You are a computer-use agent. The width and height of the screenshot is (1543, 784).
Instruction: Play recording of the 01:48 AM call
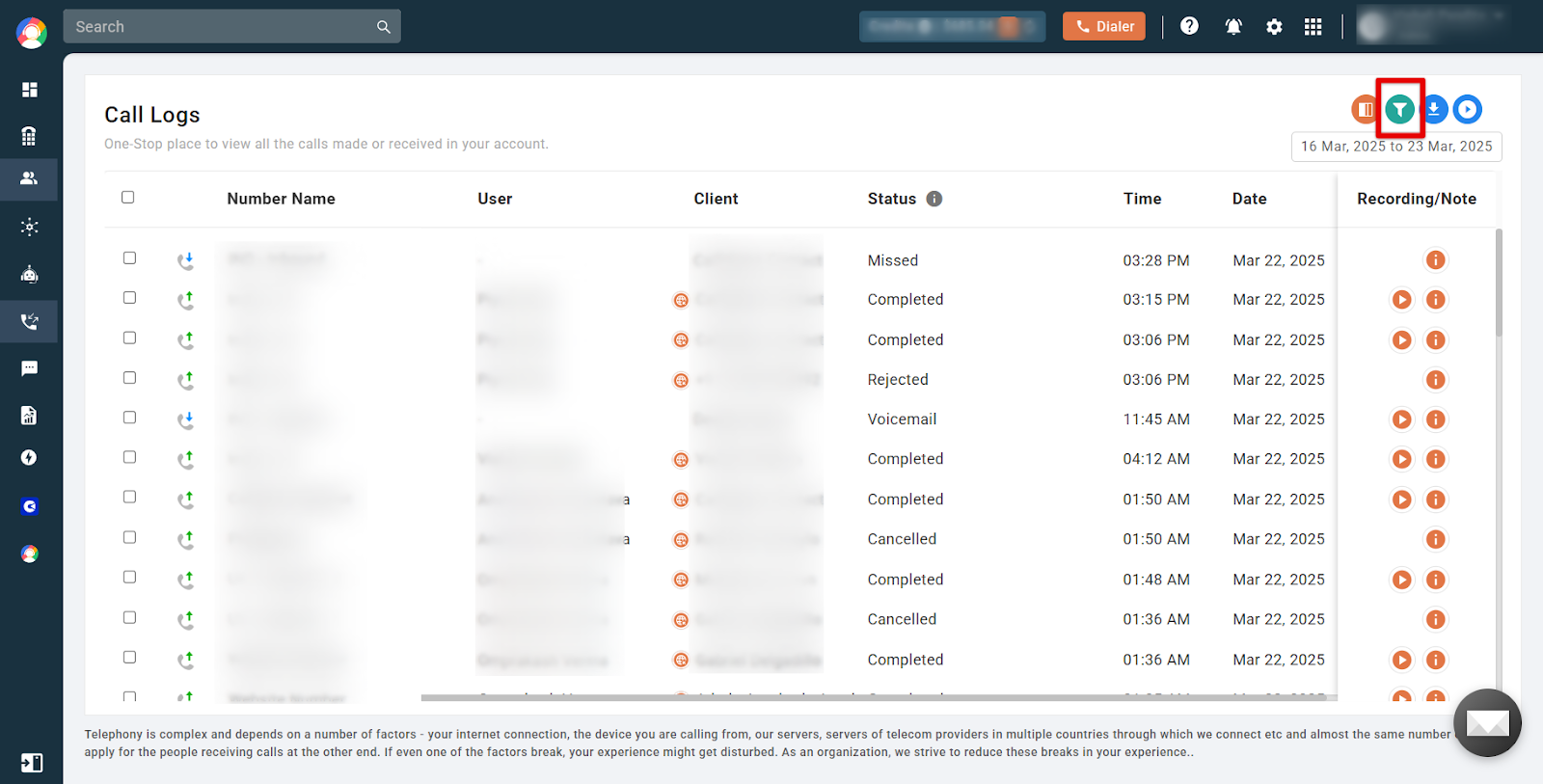(x=1401, y=580)
